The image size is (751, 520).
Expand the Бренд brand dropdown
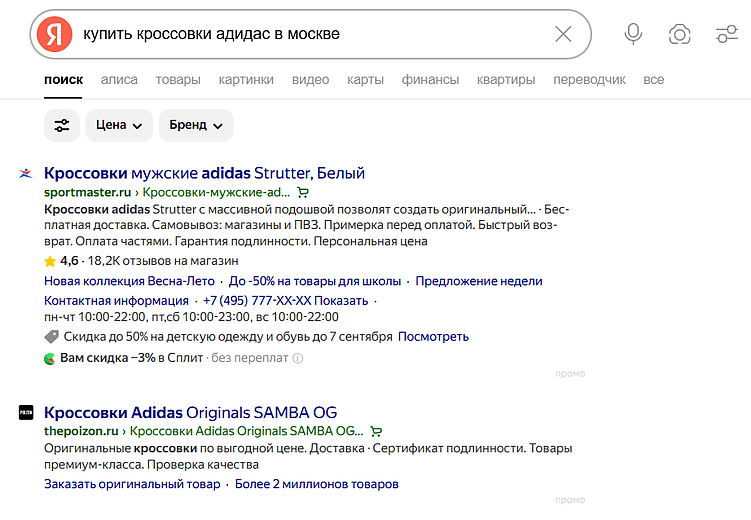[195, 125]
